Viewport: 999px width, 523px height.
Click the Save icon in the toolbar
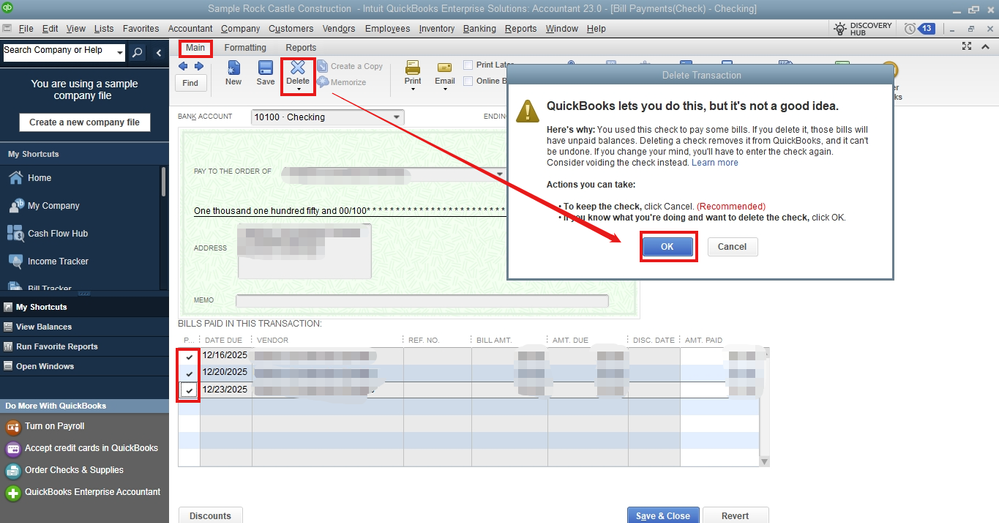point(265,68)
